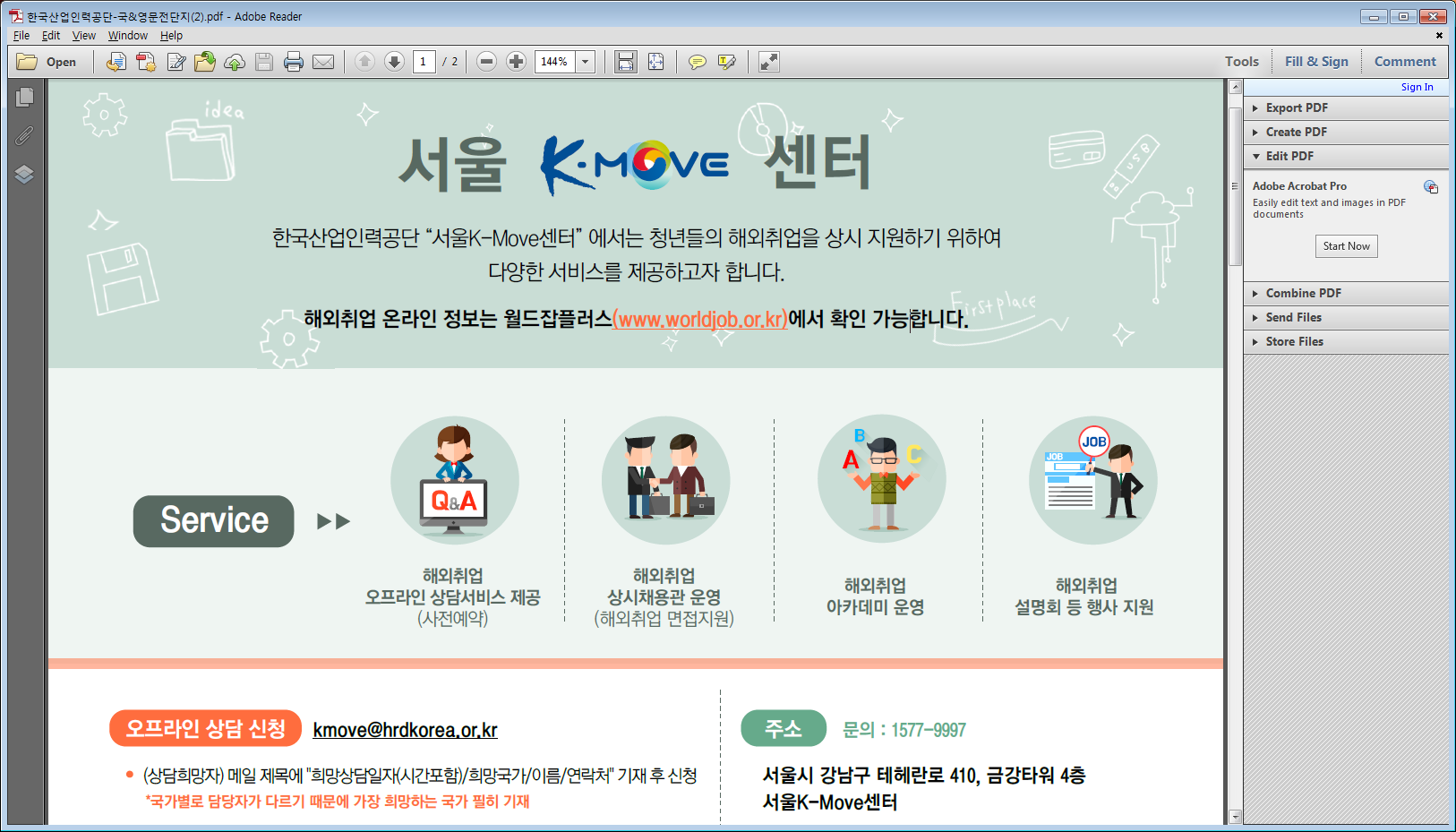Click the 144% zoom value field
The image size is (1456, 832).
click(x=555, y=62)
